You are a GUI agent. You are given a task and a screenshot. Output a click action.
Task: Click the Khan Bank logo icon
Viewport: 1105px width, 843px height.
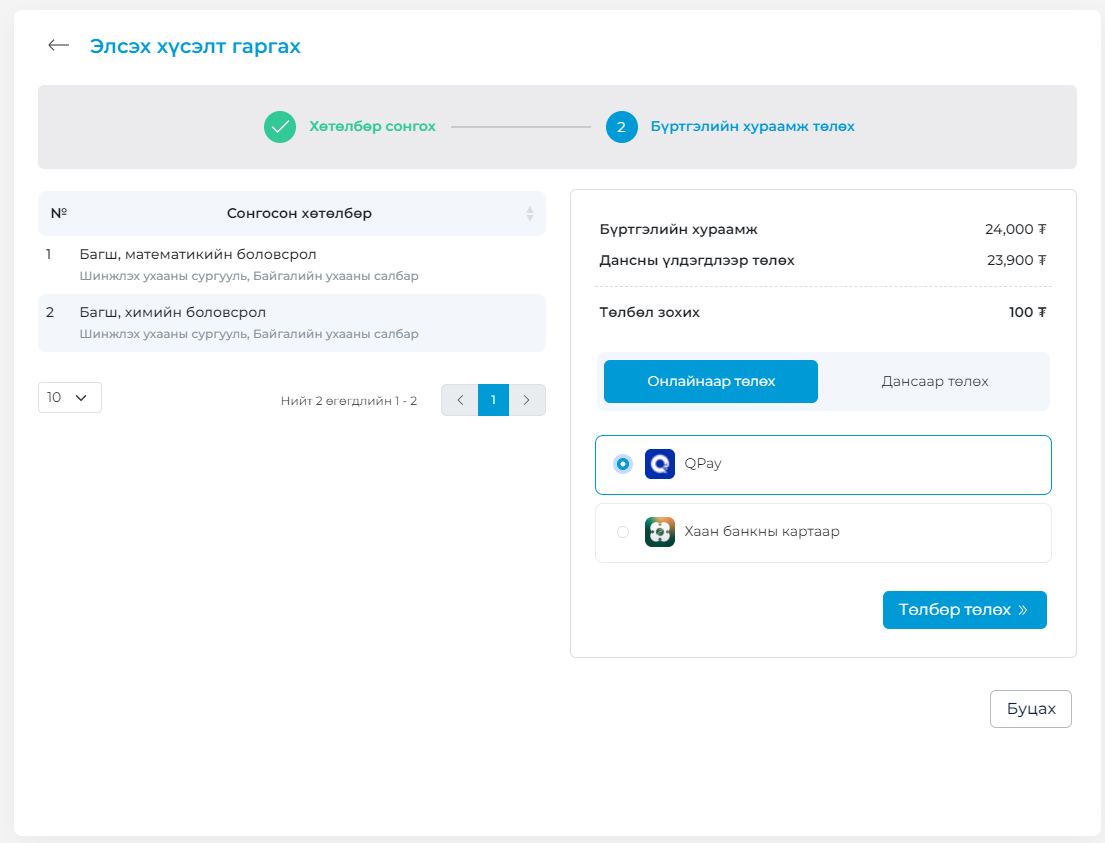coord(660,532)
